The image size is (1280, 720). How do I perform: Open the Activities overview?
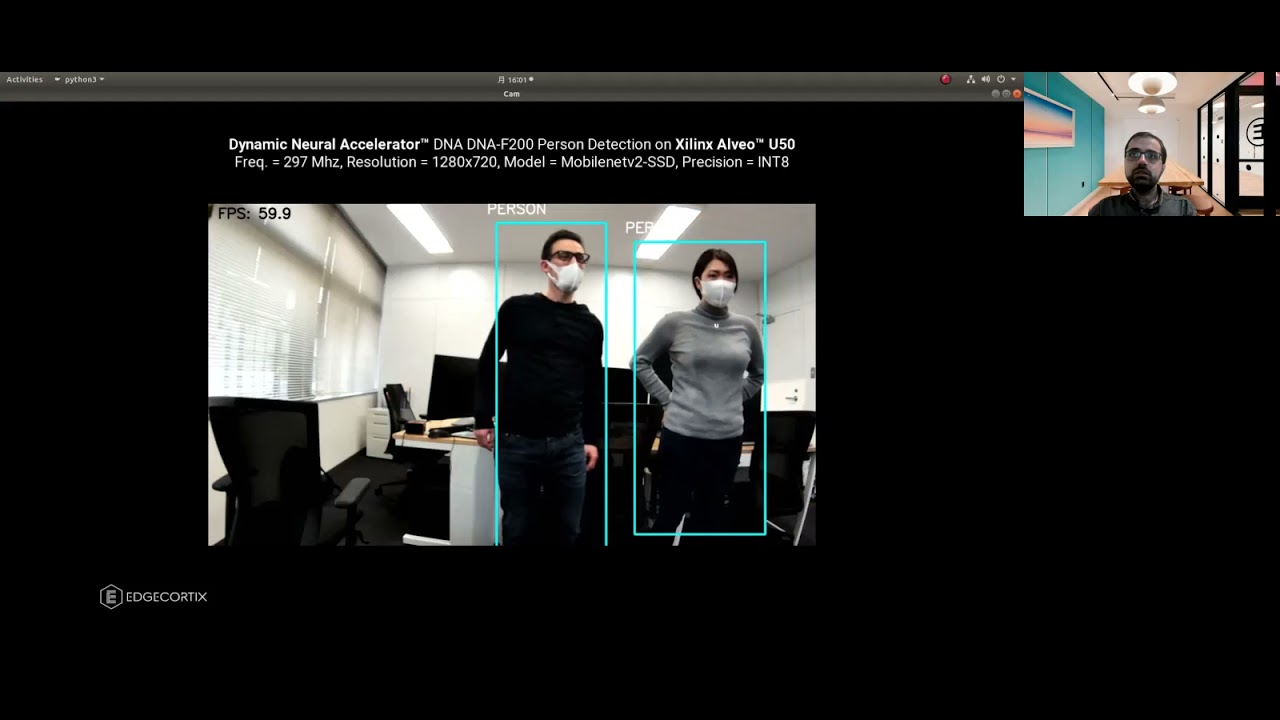(24, 79)
